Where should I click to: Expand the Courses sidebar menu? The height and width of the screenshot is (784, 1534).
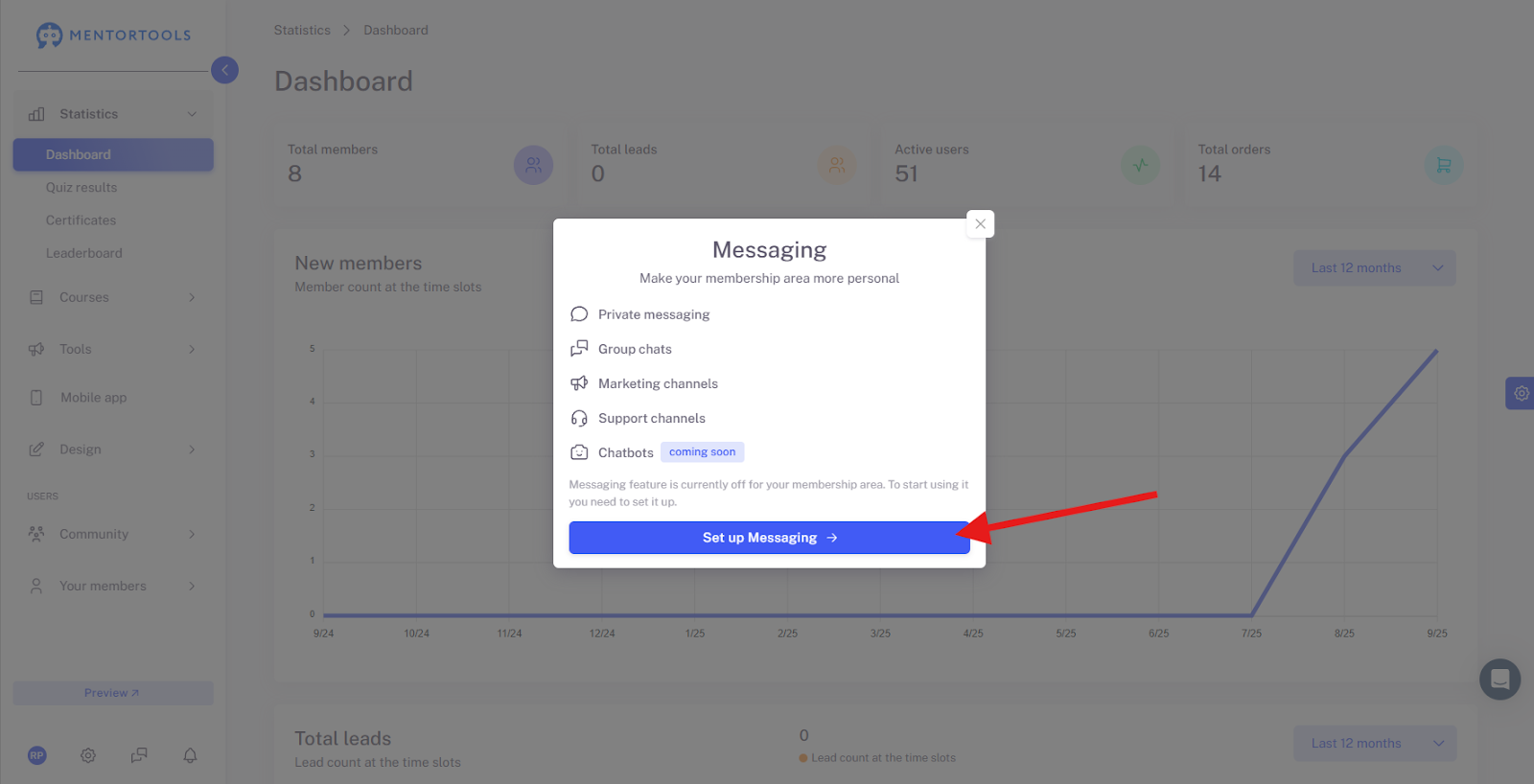[113, 297]
